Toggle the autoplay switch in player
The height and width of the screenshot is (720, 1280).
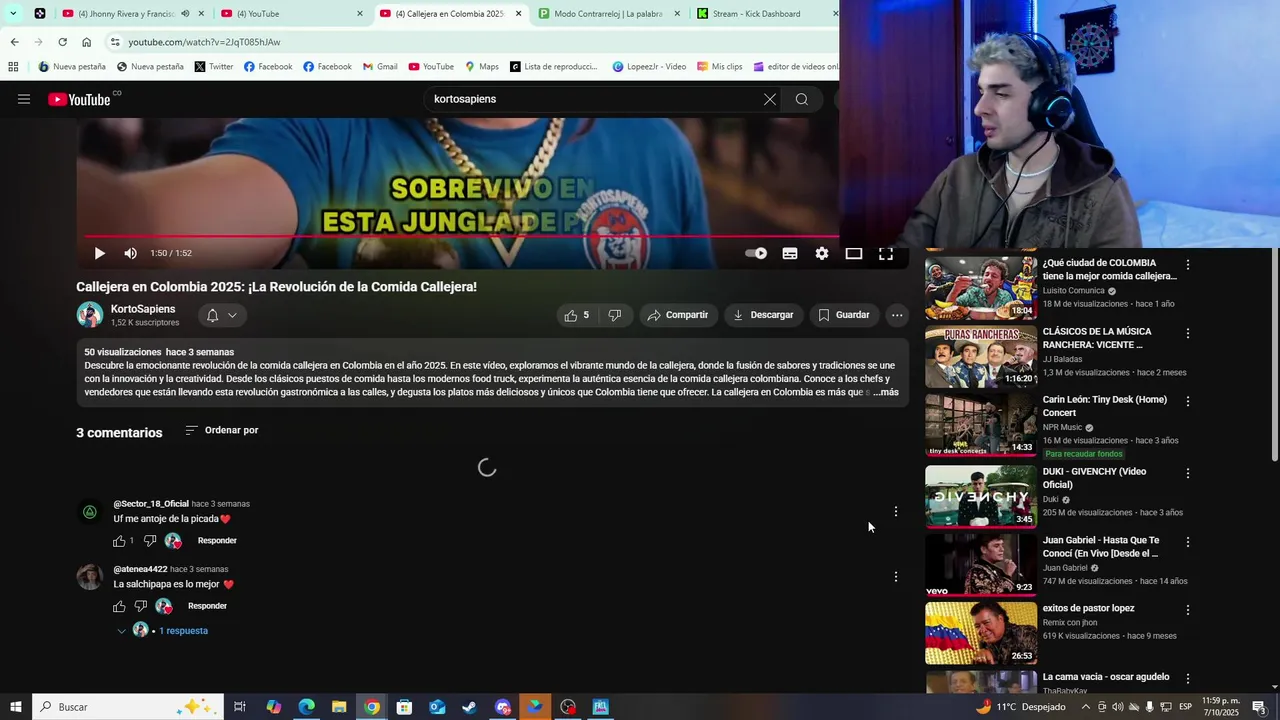[x=757, y=253]
